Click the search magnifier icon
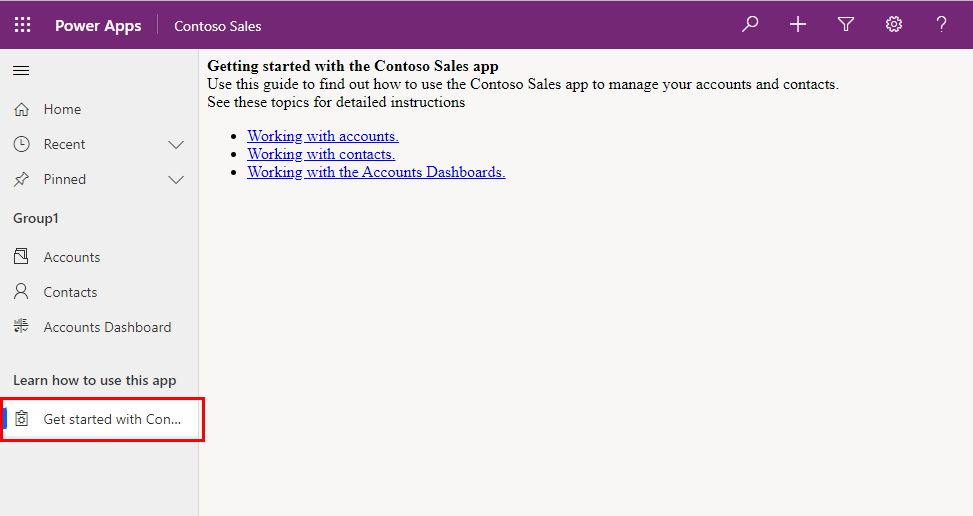The height and width of the screenshot is (516, 973). click(750, 25)
